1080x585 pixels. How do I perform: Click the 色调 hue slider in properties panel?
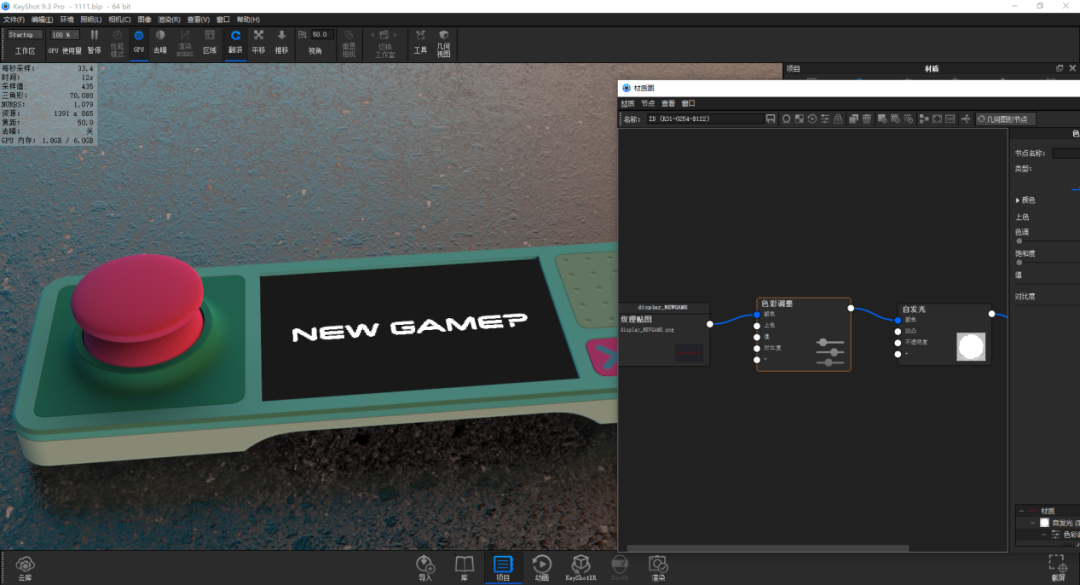point(1047,241)
